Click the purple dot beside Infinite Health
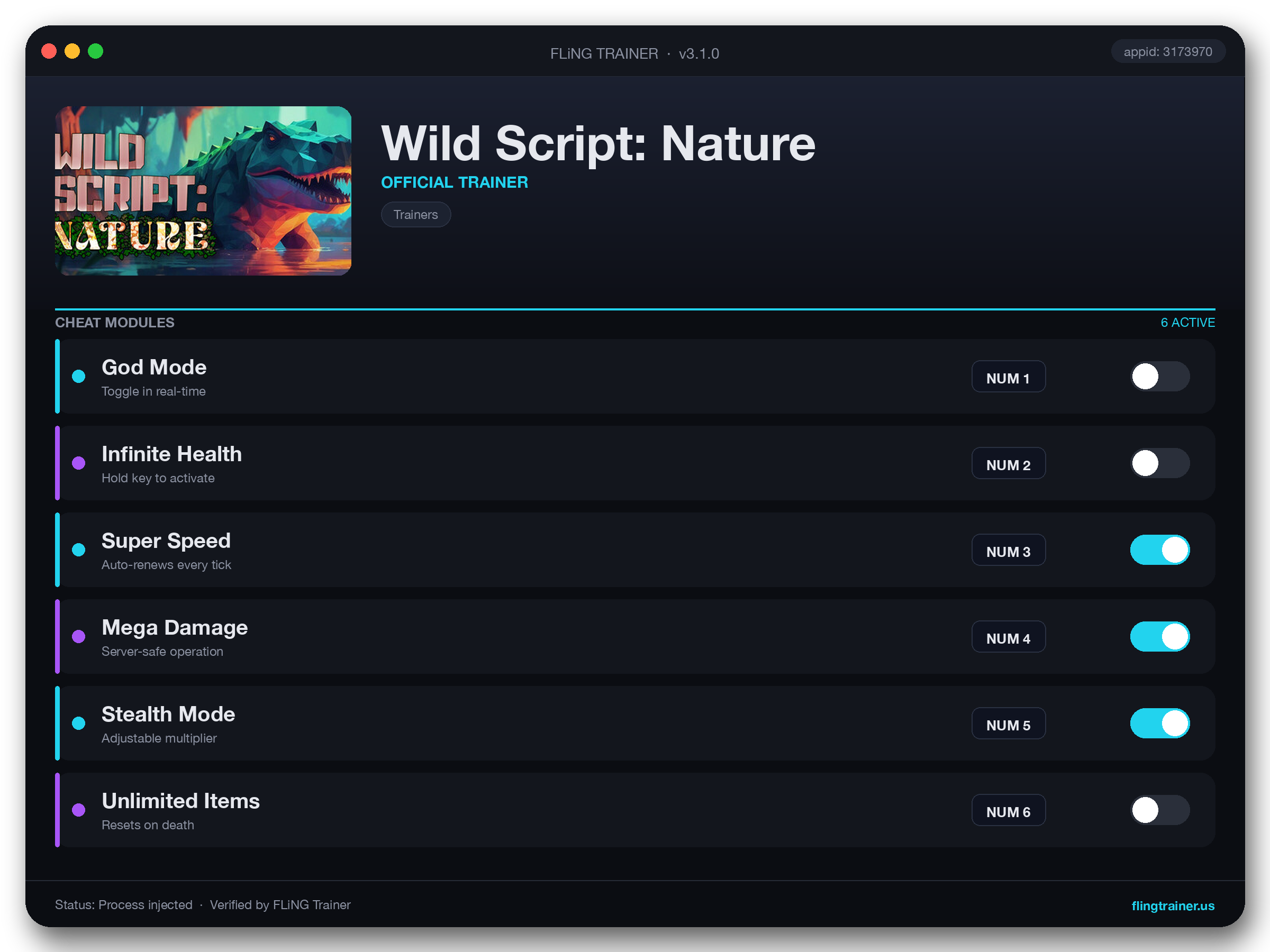This screenshot has width=1270, height=952. coord(79,463)
